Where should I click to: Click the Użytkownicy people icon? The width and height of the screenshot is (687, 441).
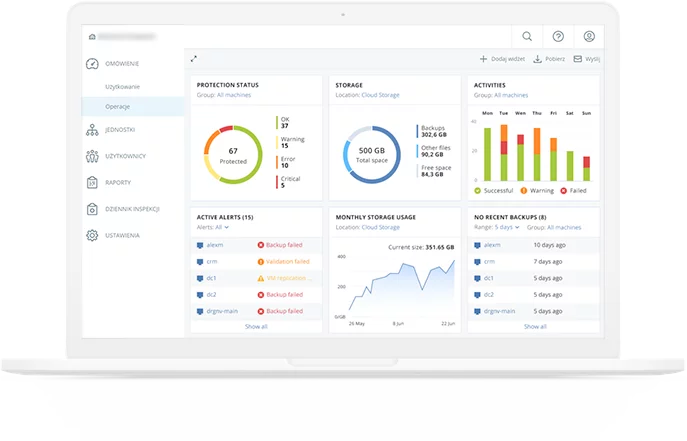(x=92, y=156)
